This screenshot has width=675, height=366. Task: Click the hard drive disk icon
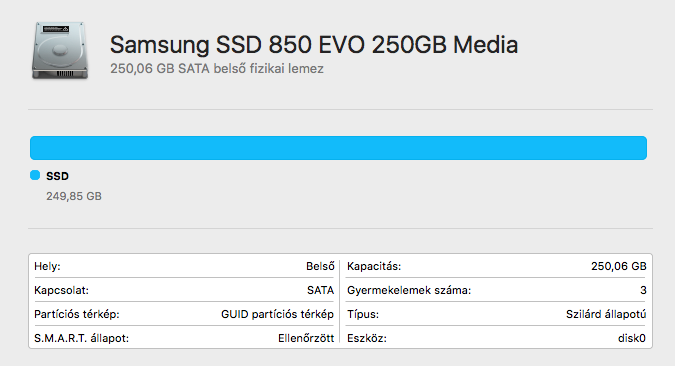coord(60,51)
